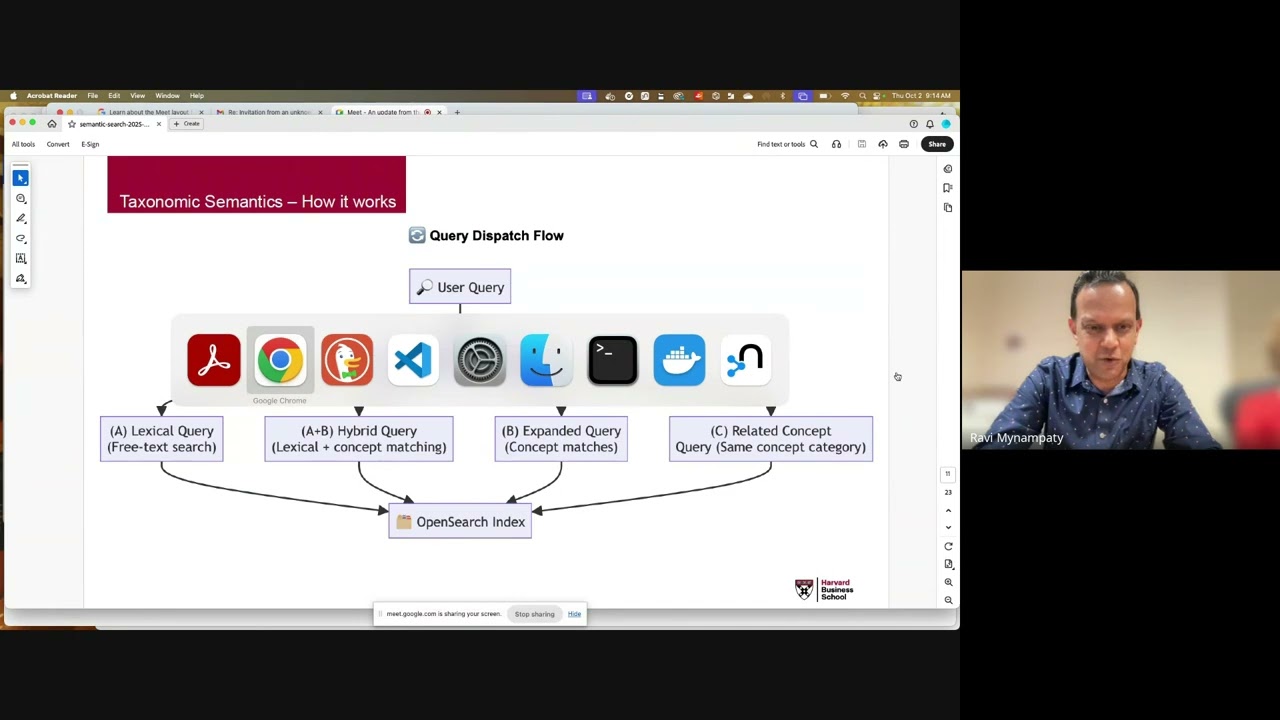Open the Acrobat Reader app menu

52,96
